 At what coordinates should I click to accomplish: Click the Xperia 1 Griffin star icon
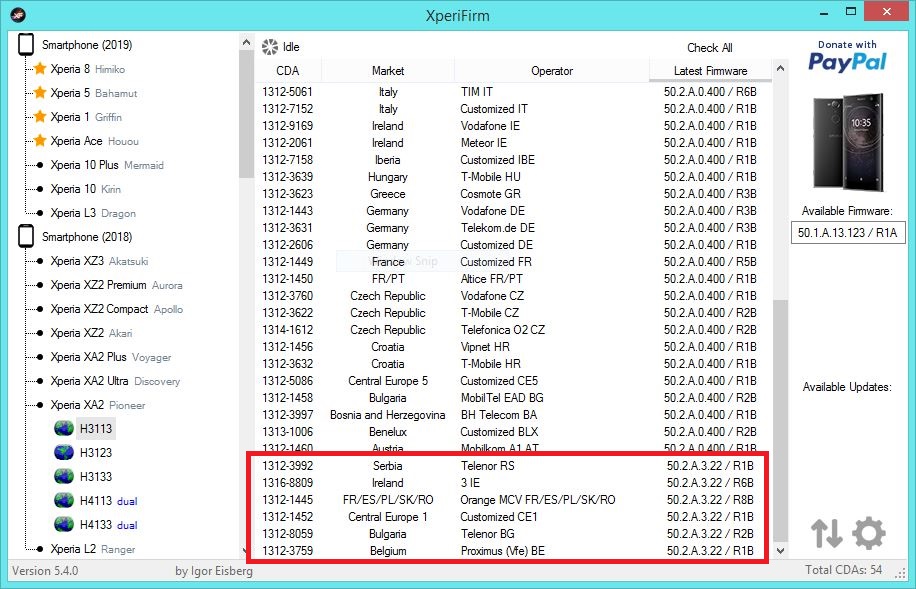pos(40,117)
